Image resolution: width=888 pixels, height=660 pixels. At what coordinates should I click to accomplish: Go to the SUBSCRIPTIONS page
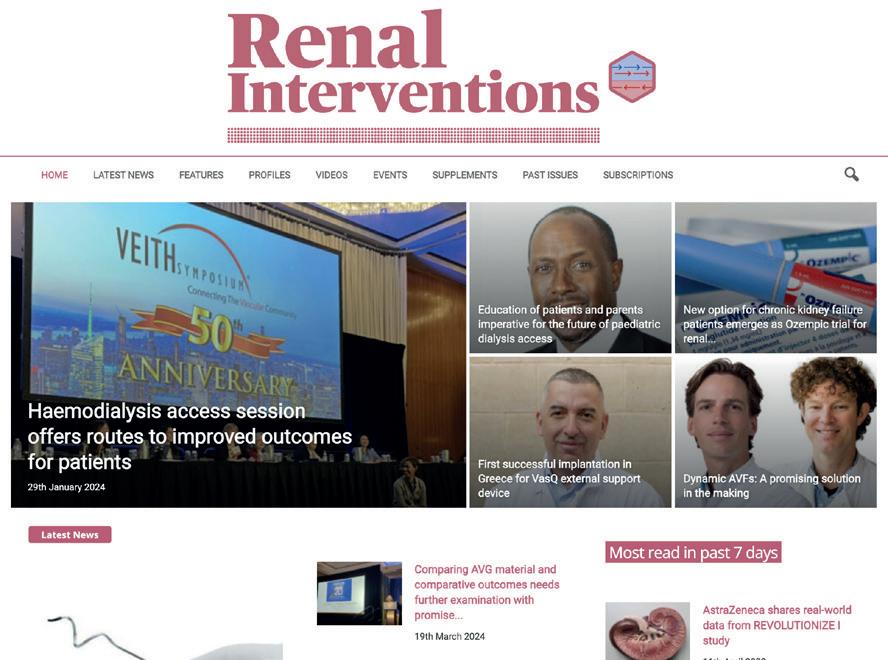(x=638, y=175)
